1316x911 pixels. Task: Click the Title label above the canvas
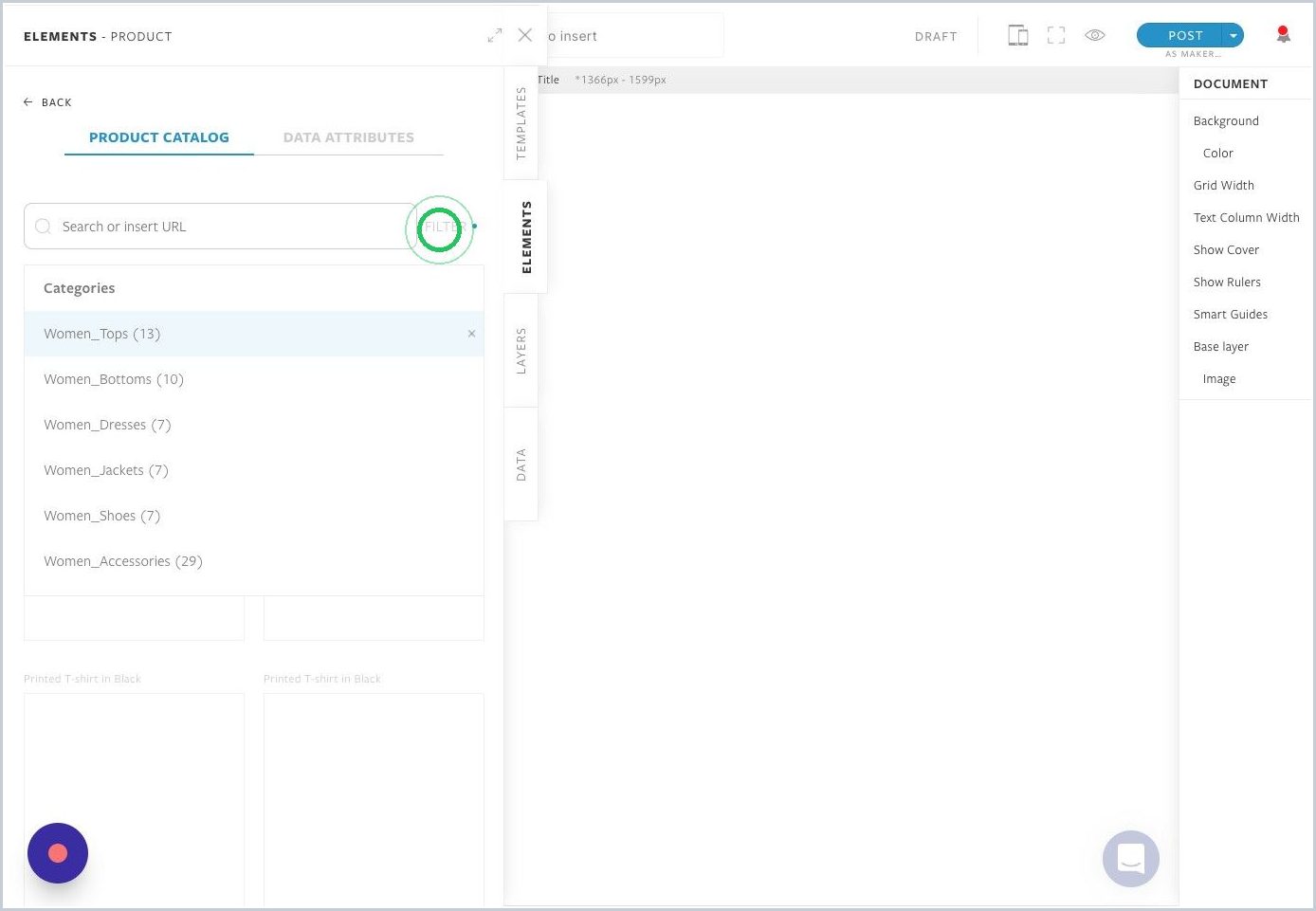tap(548, 80)
